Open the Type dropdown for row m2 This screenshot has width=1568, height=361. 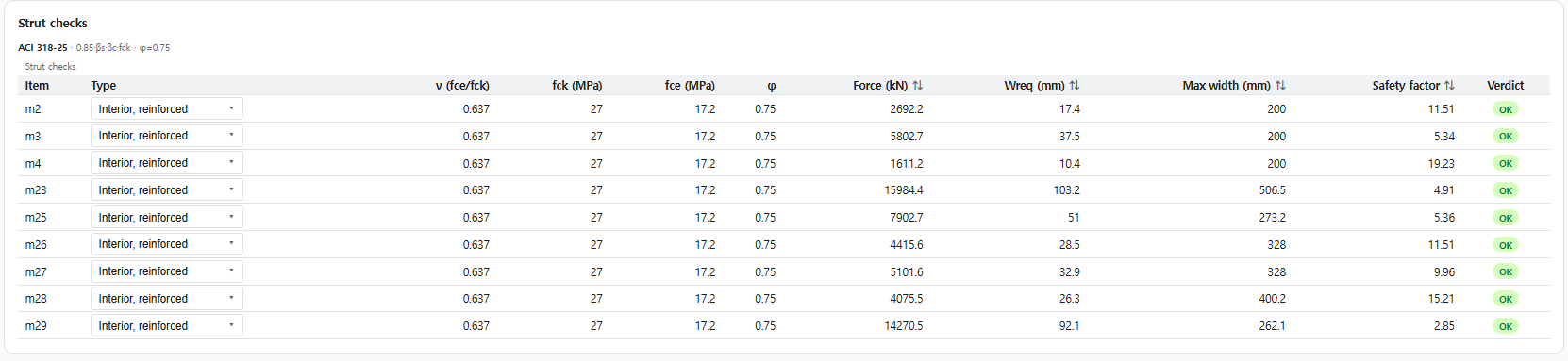167,109
